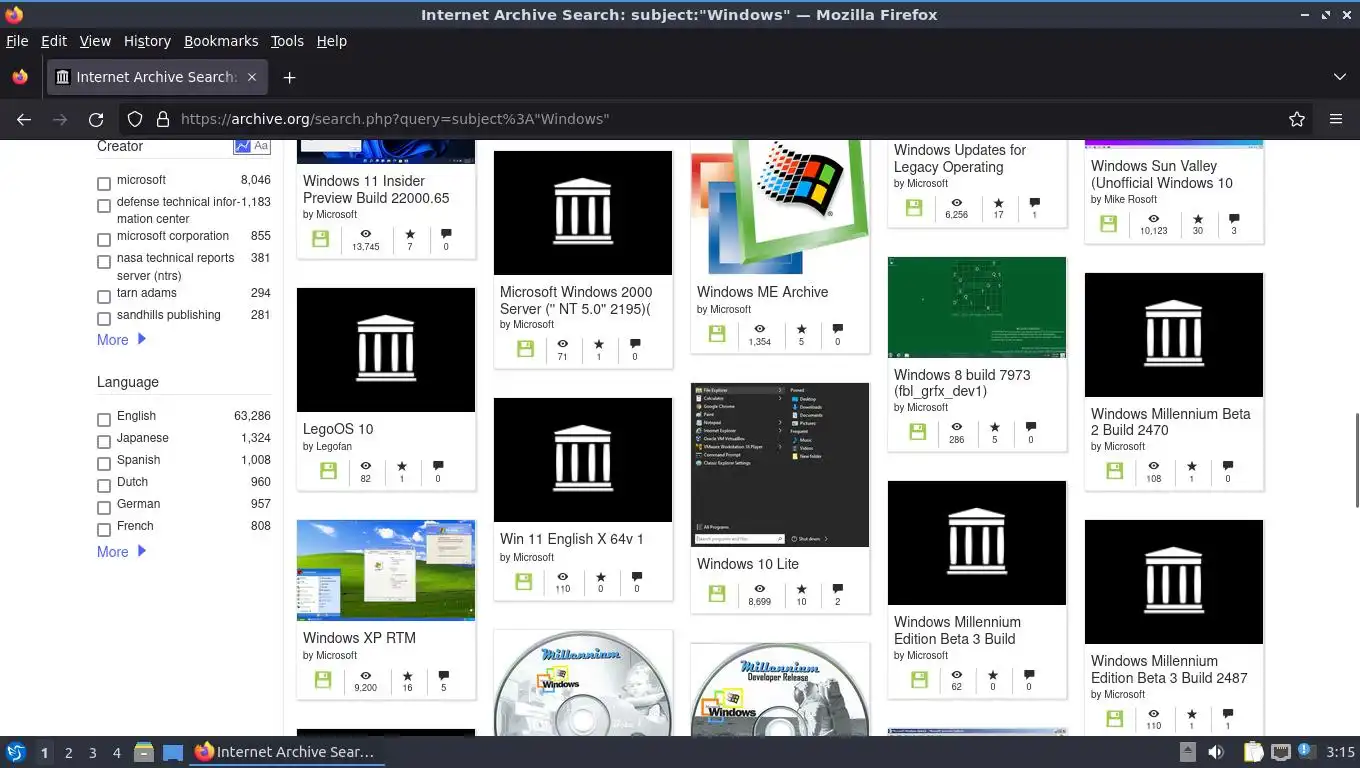Click the reviews bubble on Windows XP RTM card
1360x768 pixels.
click(x=444, y=675)
